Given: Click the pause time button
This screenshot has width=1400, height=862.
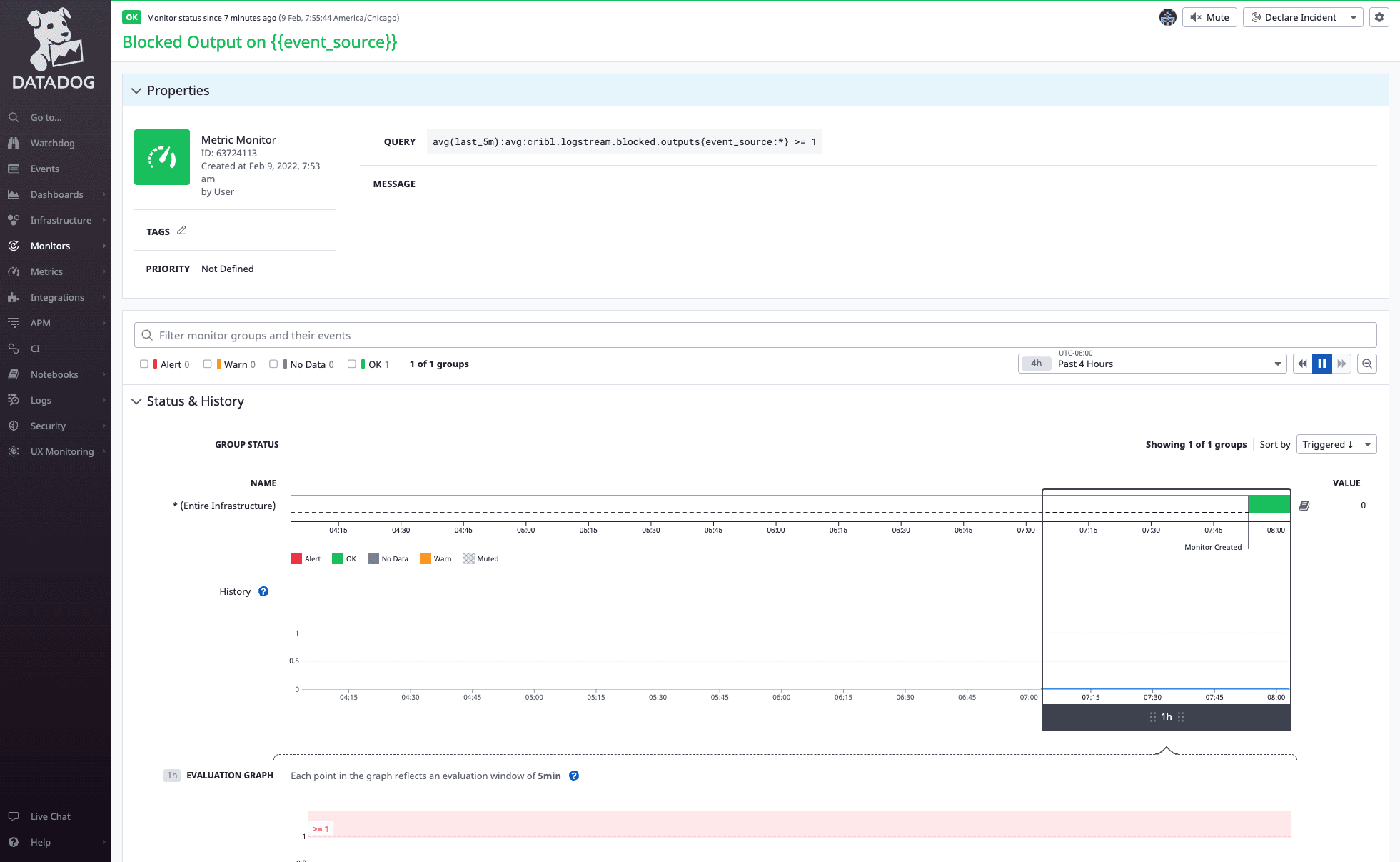Looking at the screenshot, I should point(1322,364).
